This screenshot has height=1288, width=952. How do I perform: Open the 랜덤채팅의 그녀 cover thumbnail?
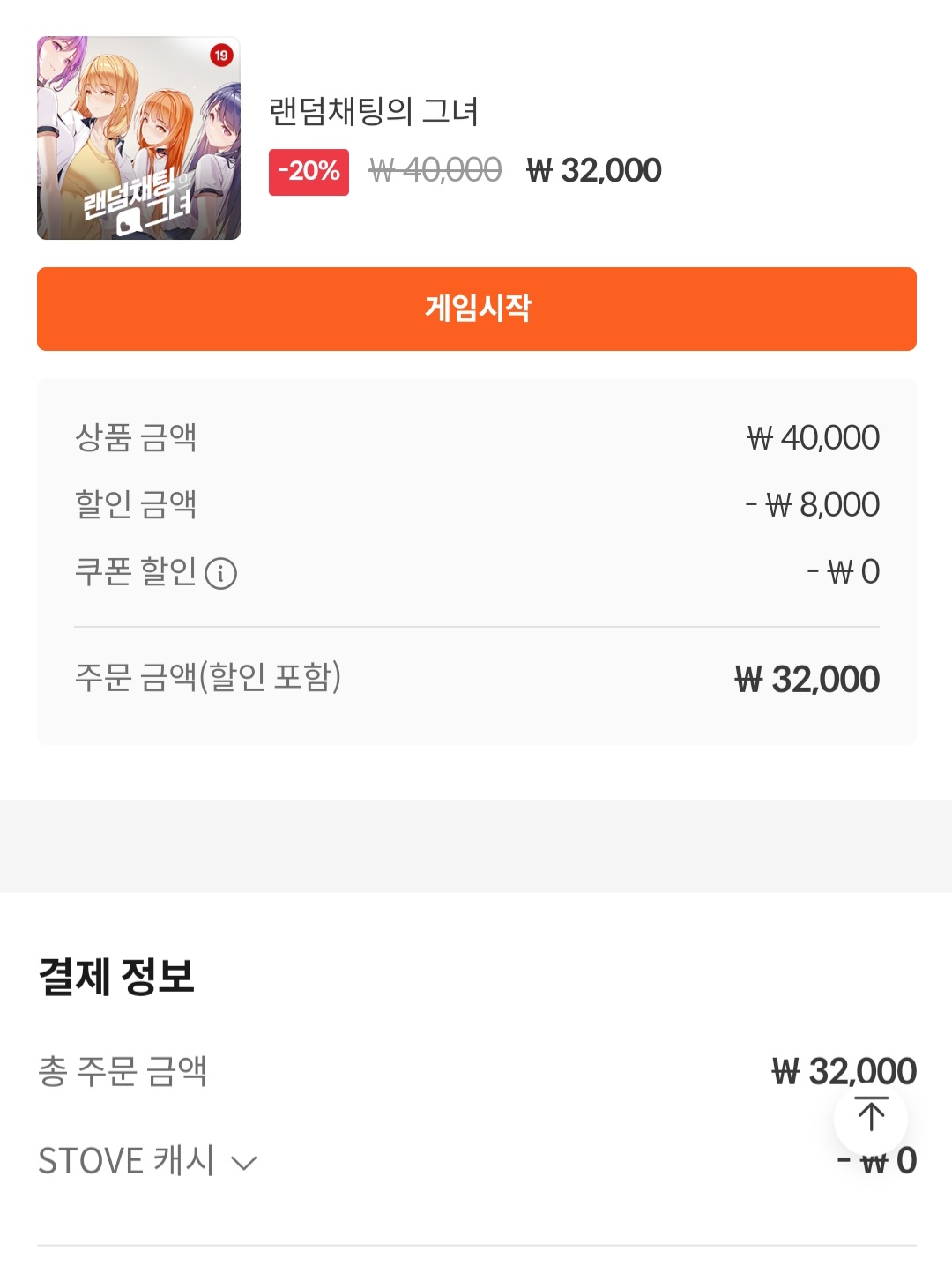138,138
